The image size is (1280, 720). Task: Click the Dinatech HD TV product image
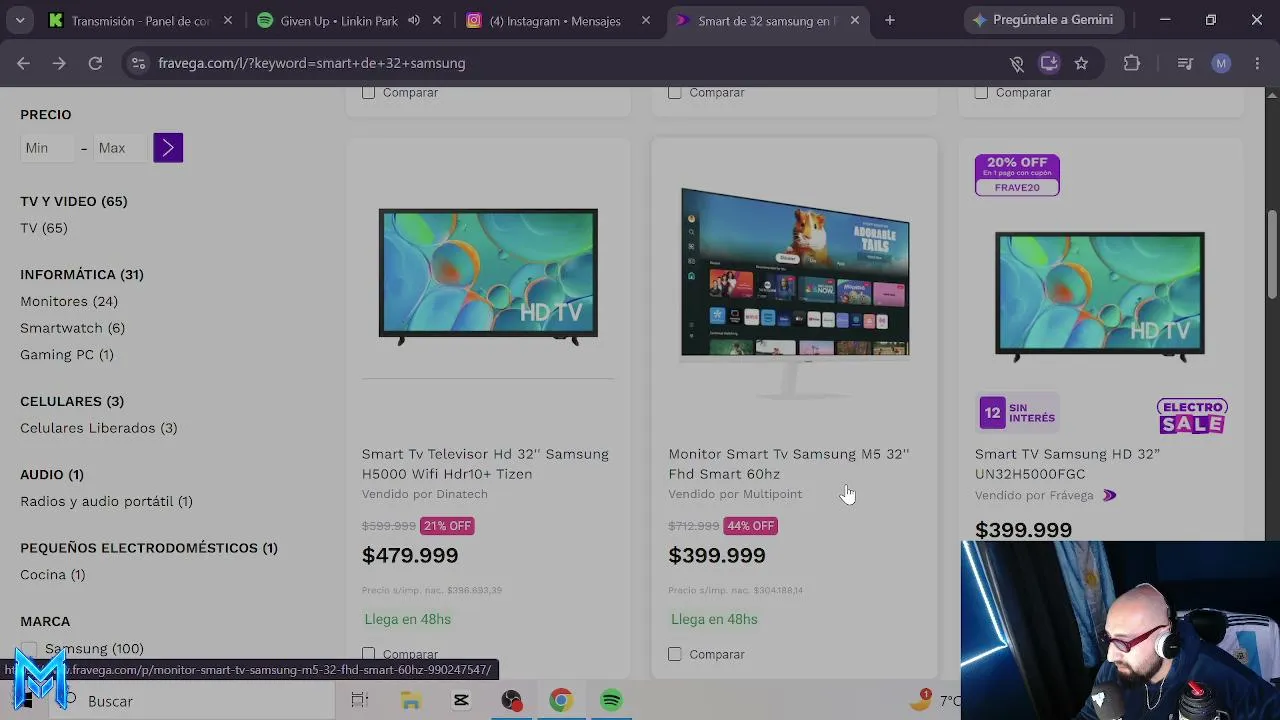click(488, 276)
